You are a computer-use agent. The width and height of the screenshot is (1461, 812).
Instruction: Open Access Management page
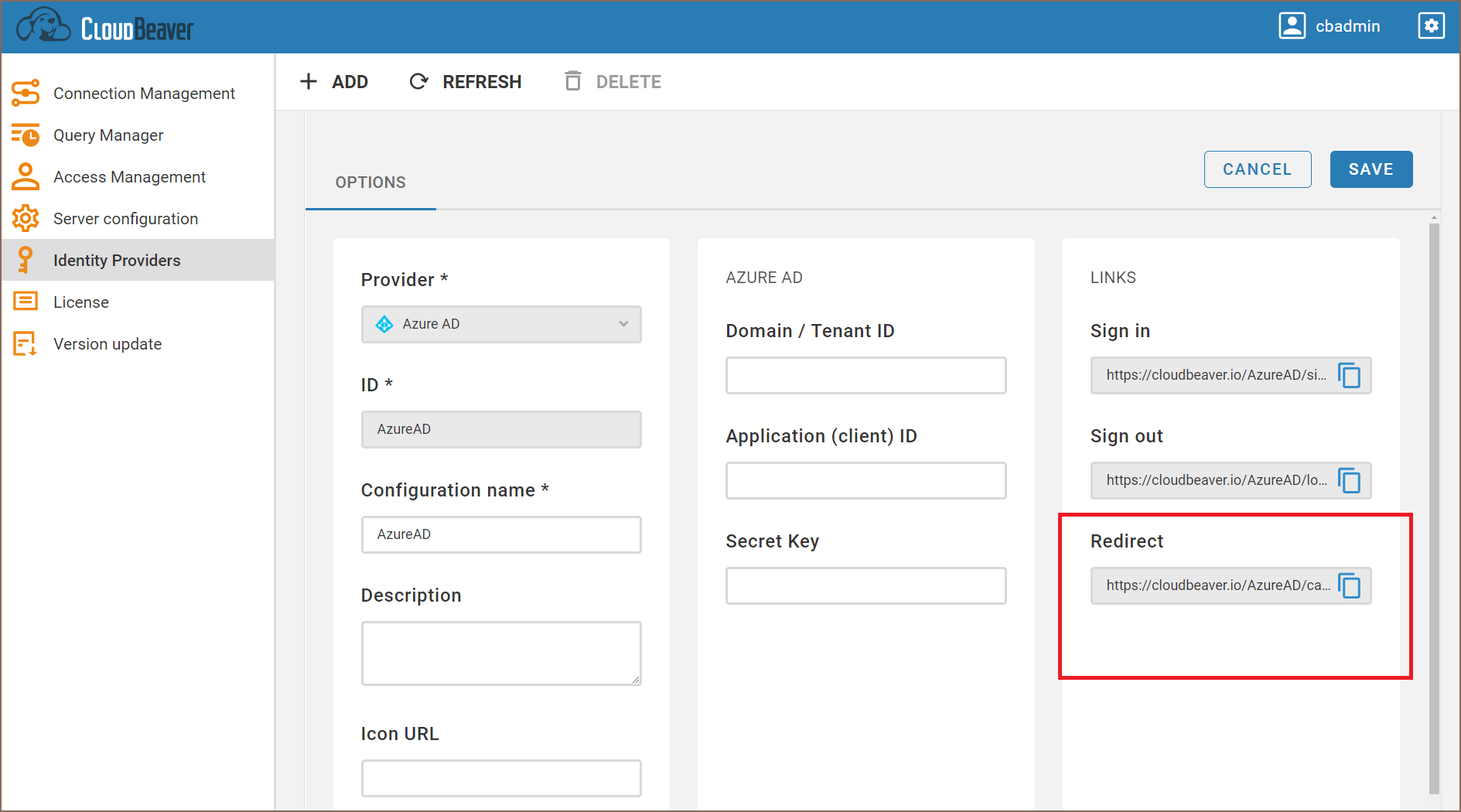(x=129, y=177)
